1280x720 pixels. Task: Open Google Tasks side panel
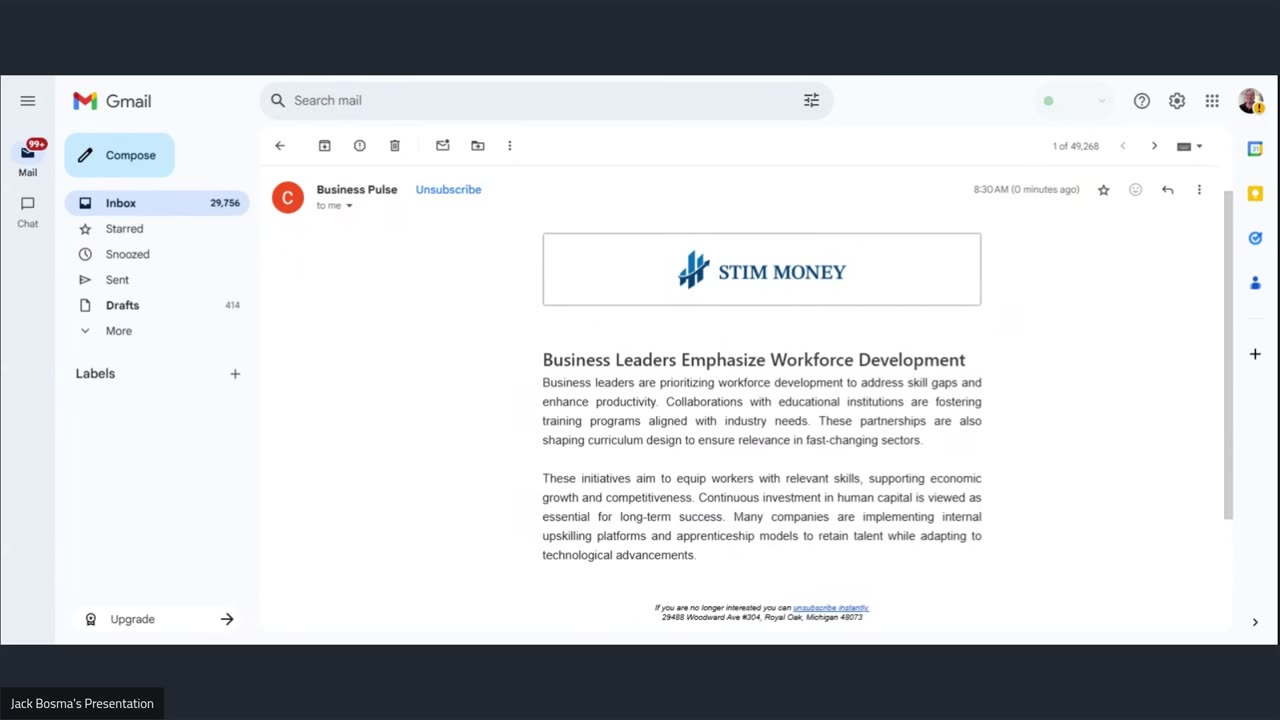click(x=1255, y=238)
